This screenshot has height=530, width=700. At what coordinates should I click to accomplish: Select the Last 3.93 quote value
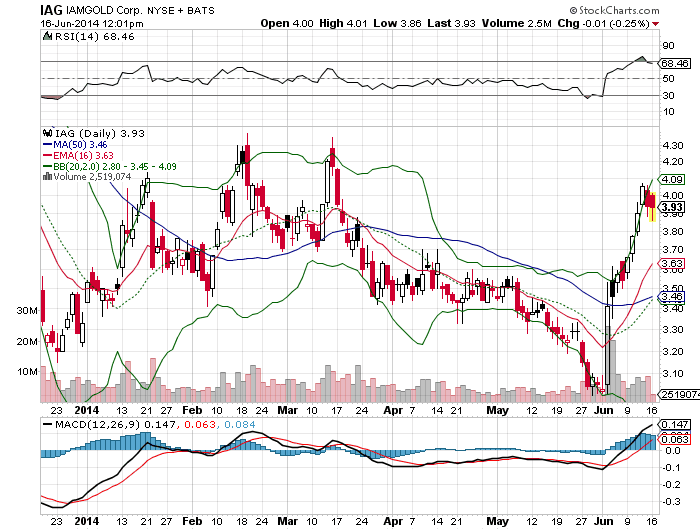point(451,23)
